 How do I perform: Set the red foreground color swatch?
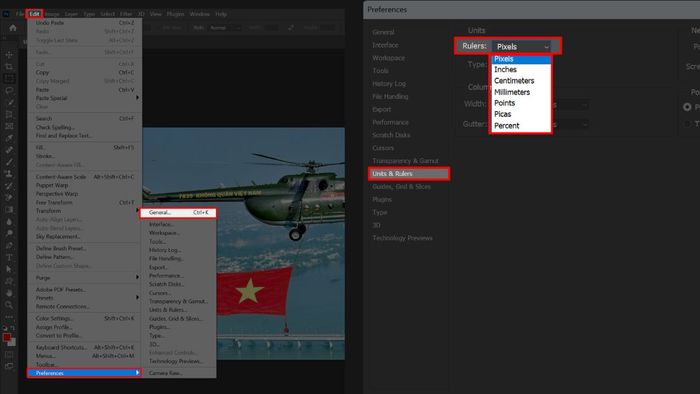(7, 337)
